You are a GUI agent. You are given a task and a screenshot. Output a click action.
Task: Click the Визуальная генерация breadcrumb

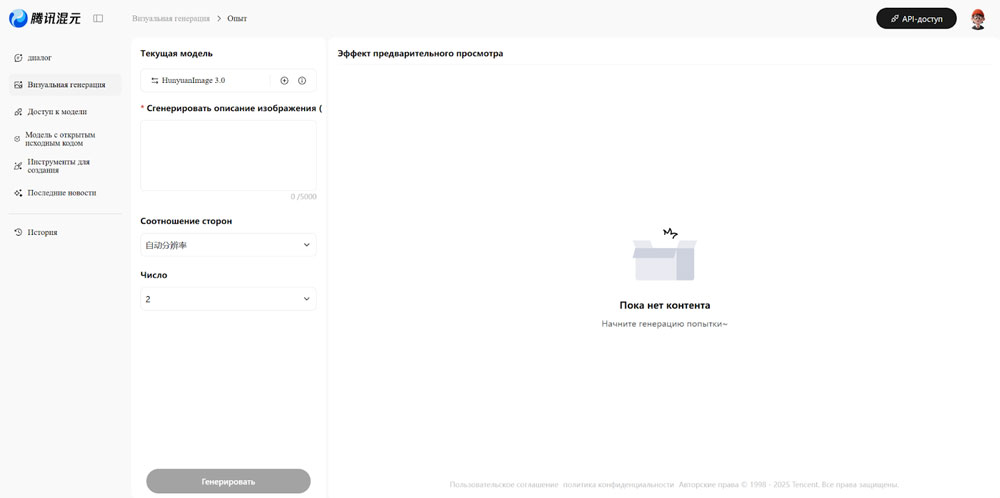[171, 19]
